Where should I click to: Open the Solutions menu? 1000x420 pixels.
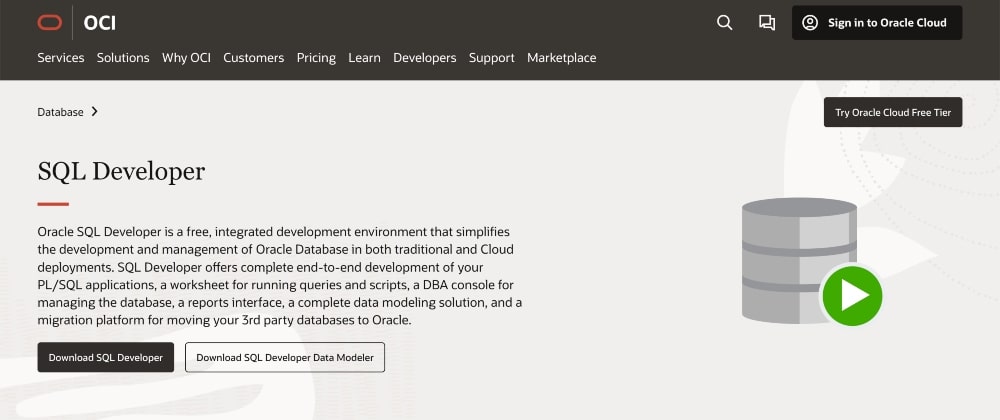pos(123,58)
